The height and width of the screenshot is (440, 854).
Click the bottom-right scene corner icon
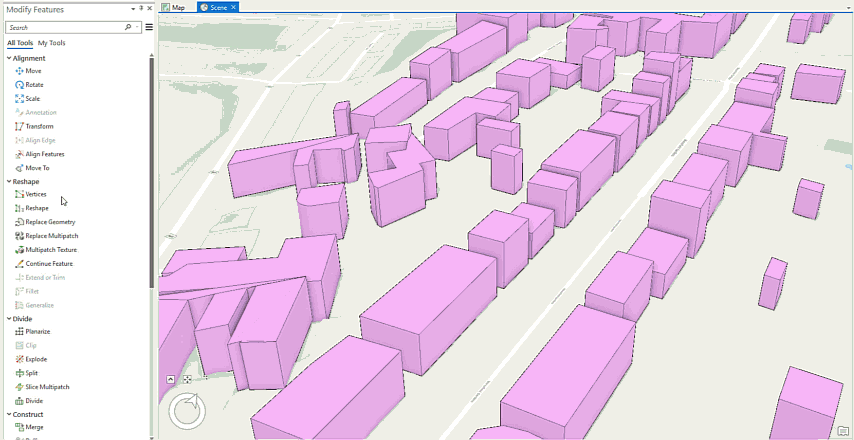(843, 431)
